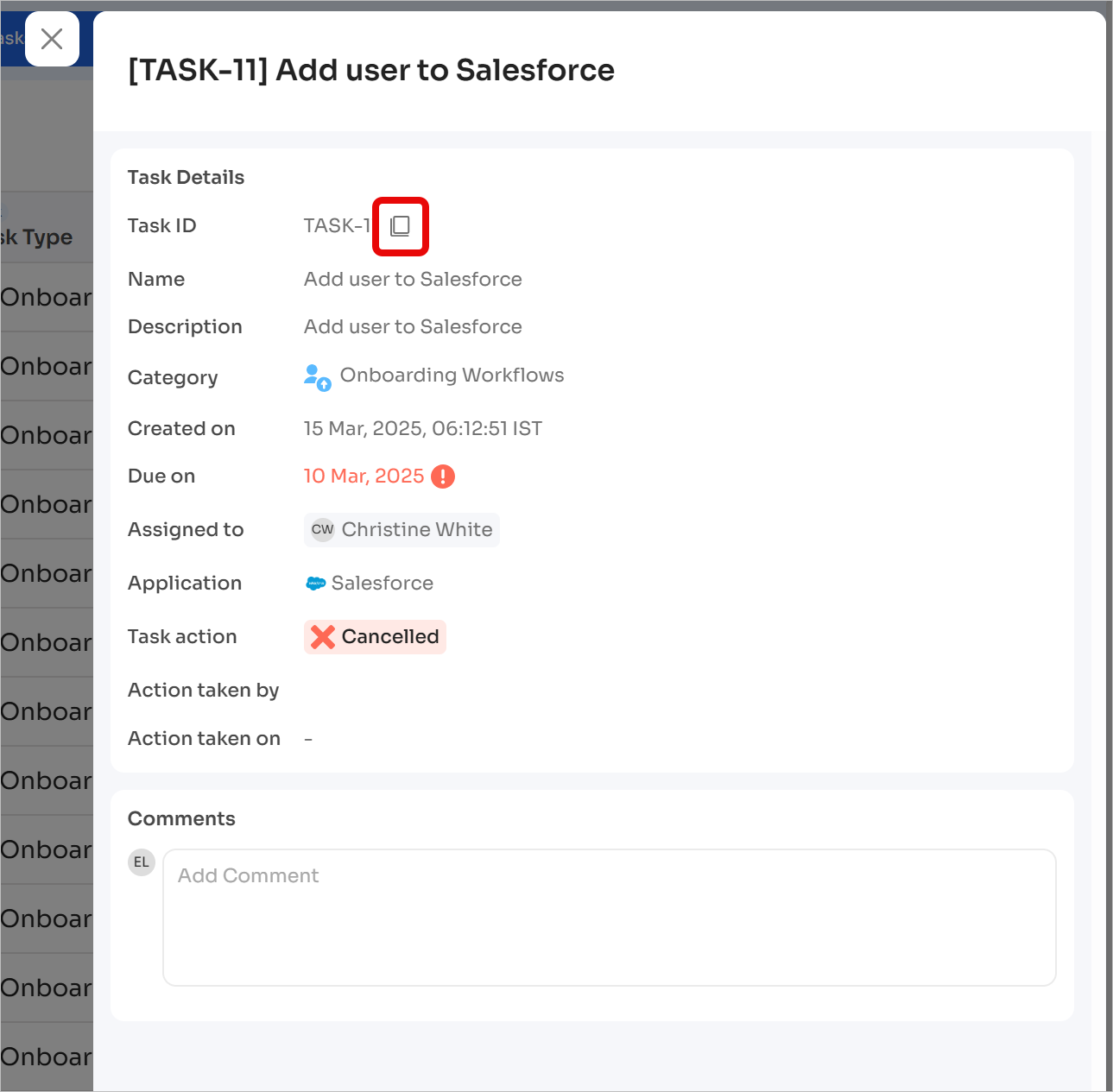Click the Due on field label
The width and height of the screenshot is (1113, 1092).
[161, 477]
